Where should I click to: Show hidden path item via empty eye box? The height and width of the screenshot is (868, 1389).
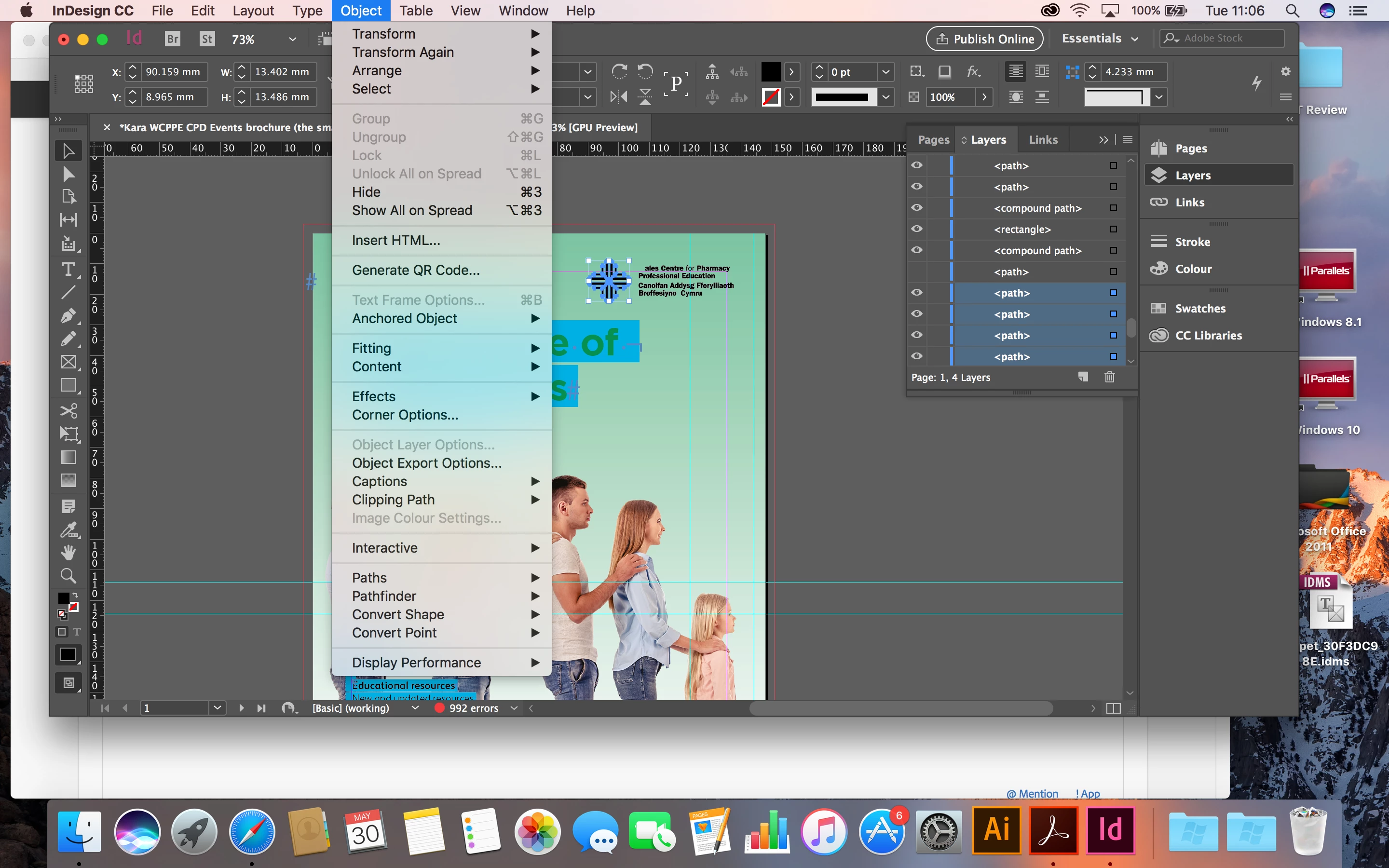[917, 271]
